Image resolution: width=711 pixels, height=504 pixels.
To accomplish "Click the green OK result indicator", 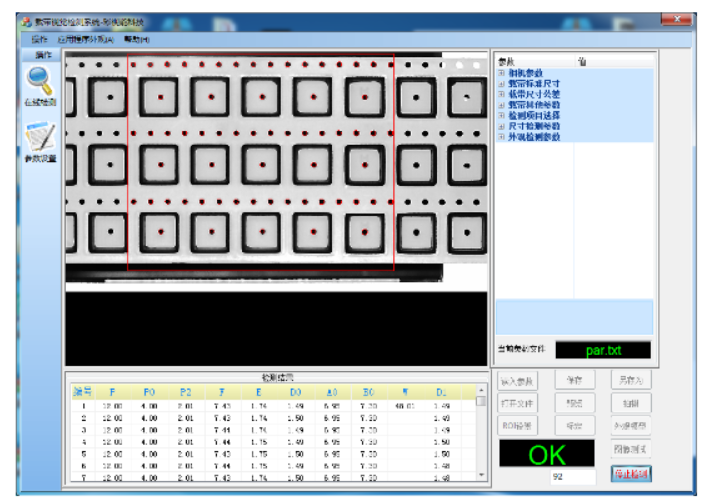I will coord(547,454).
